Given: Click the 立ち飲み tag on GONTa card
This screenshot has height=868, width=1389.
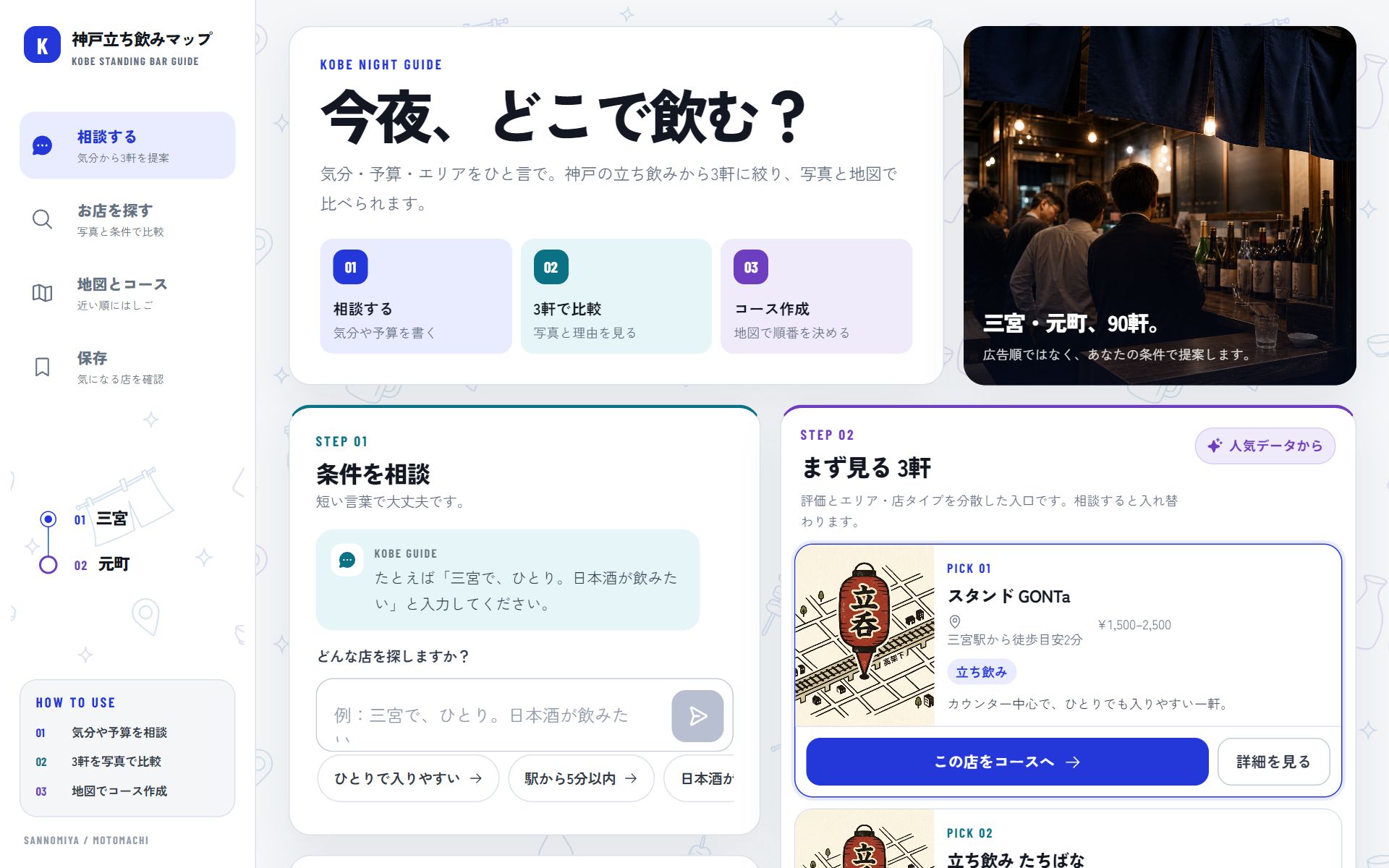Looking at the screenshot, I should click(982, 672).
